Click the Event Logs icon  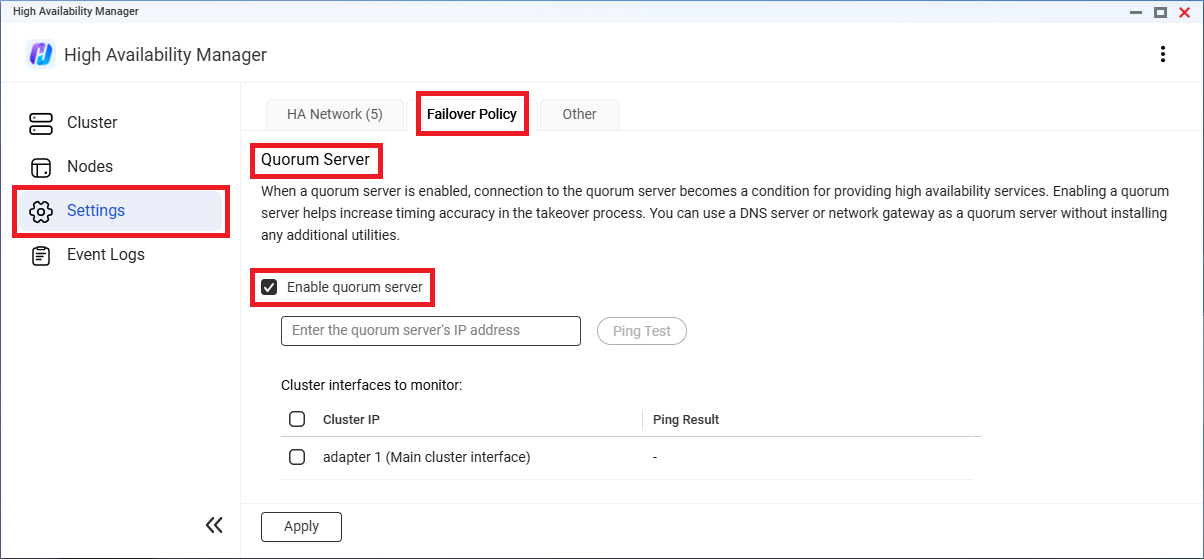click(41, 255)
